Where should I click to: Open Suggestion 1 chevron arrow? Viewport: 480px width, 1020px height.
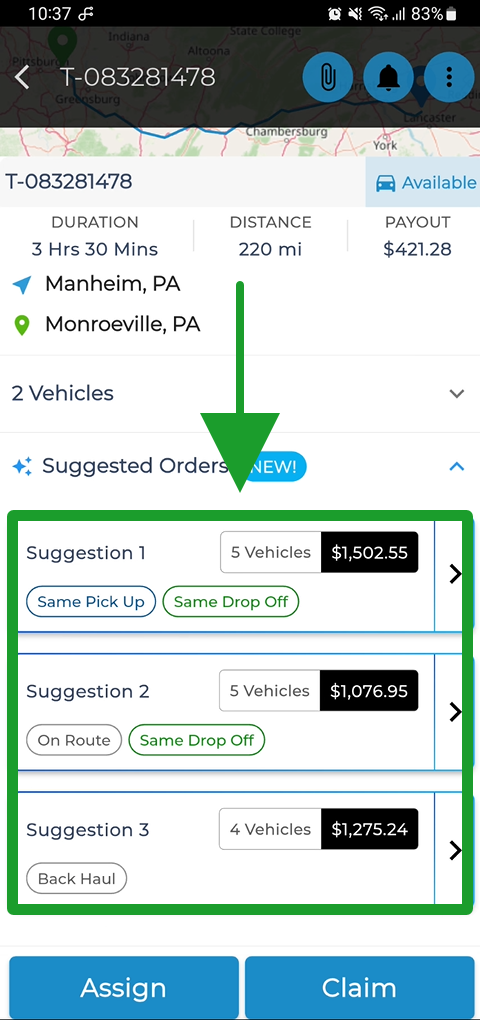click(455, 574)
